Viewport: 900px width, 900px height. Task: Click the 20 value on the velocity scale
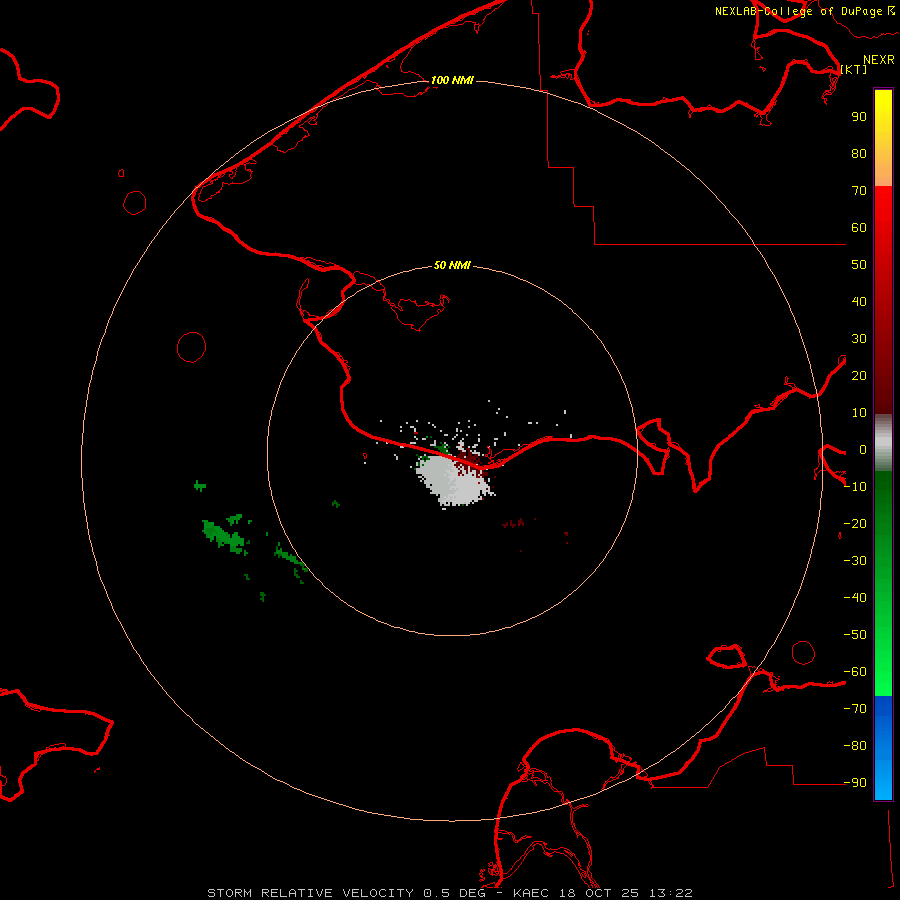pyautogui.click(x=859, y=376)
